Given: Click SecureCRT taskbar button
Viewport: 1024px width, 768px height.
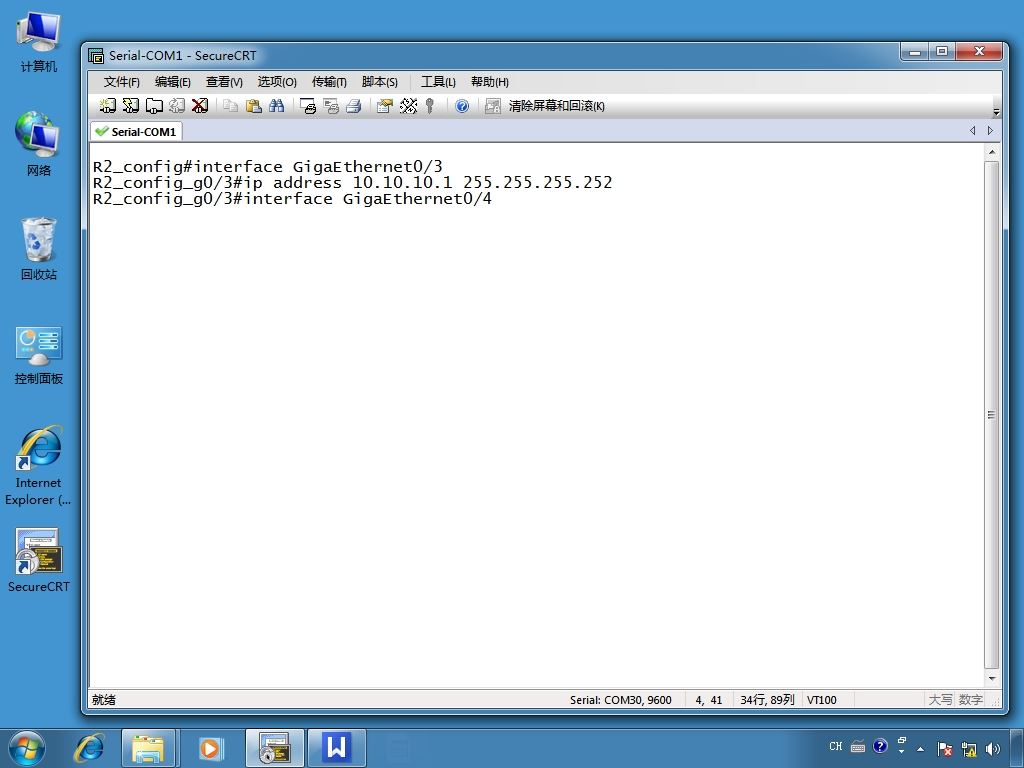Looking at the screenshot, I should coord(274,748).
